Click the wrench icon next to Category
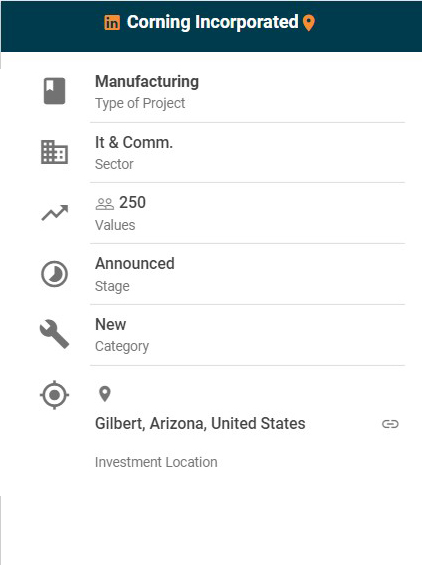The width and height of the screenshot is (422, 565). point(54,334)
